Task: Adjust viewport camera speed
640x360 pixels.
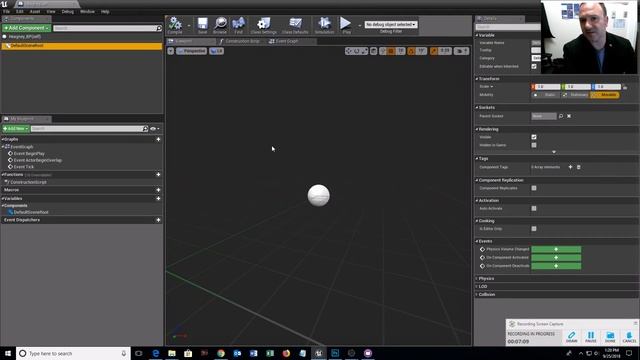Action: [462, 51]
